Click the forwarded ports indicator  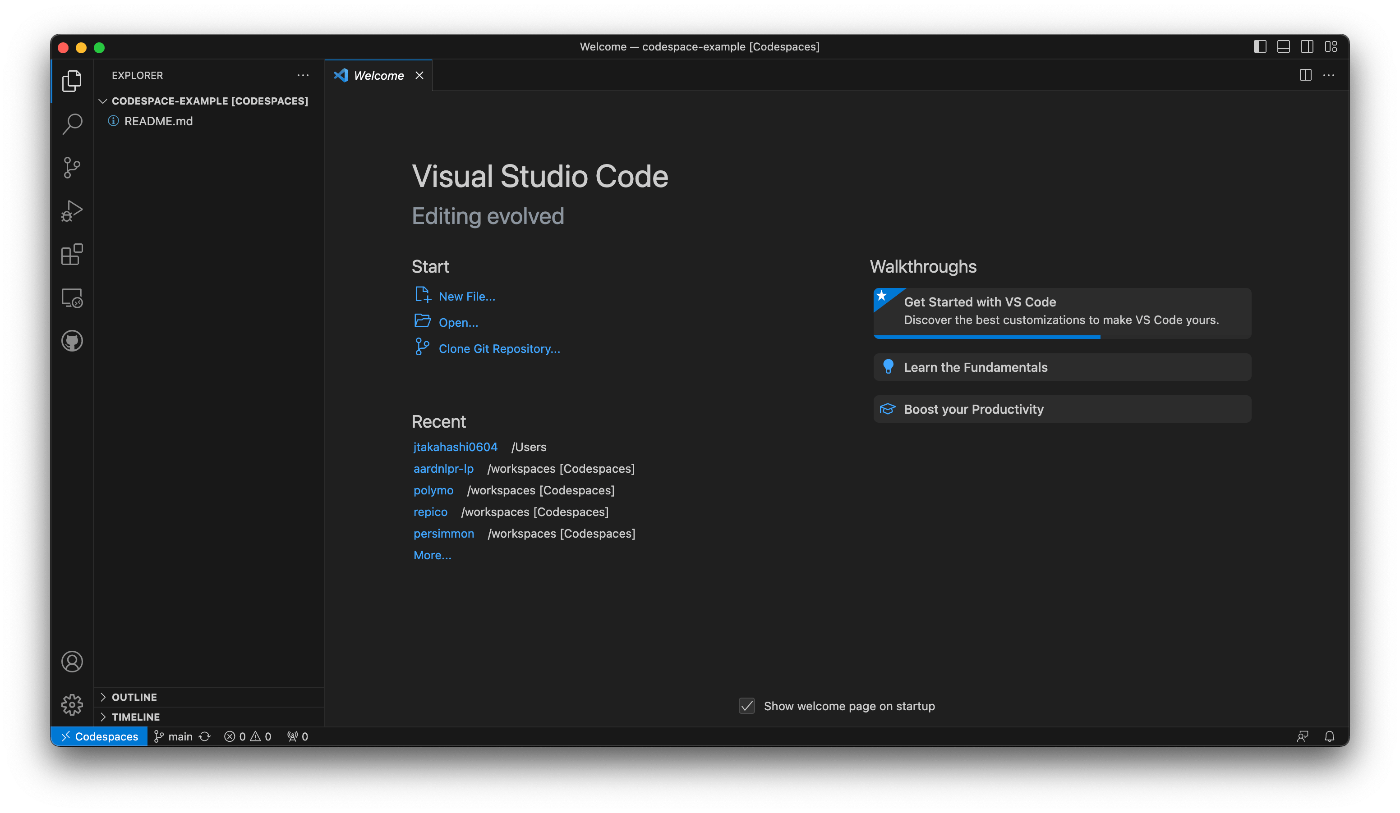tap(298, 737)
